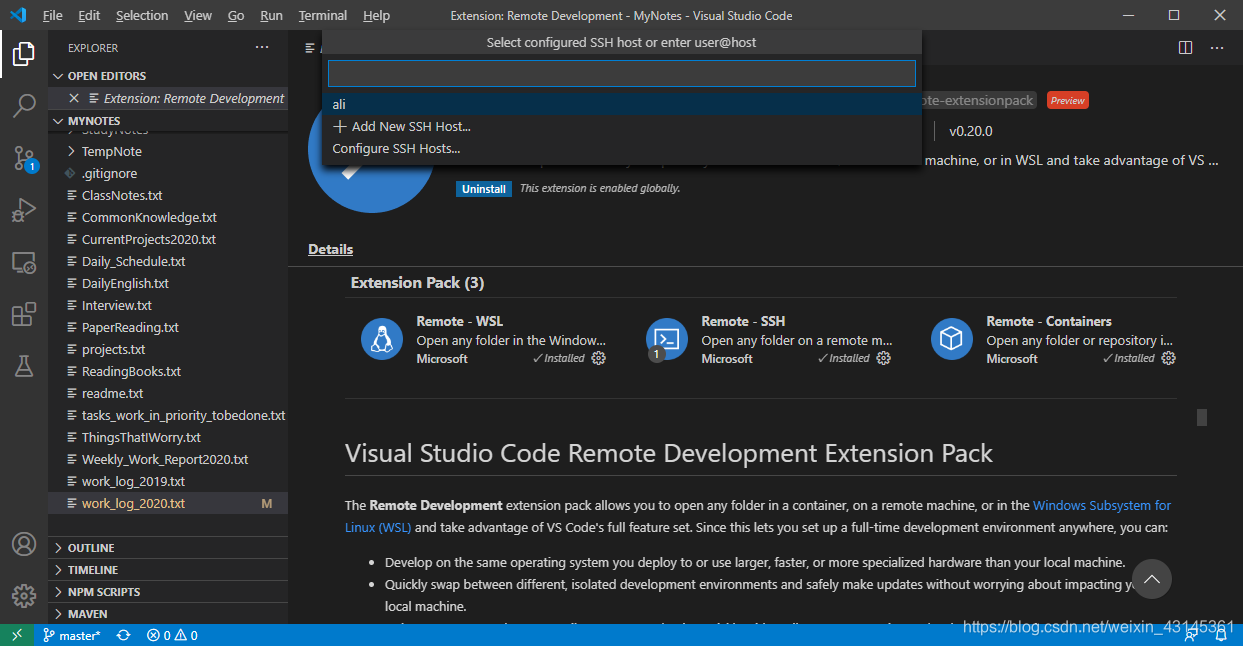
Task: Open the Manage gear icon
Action: point(24,596)
